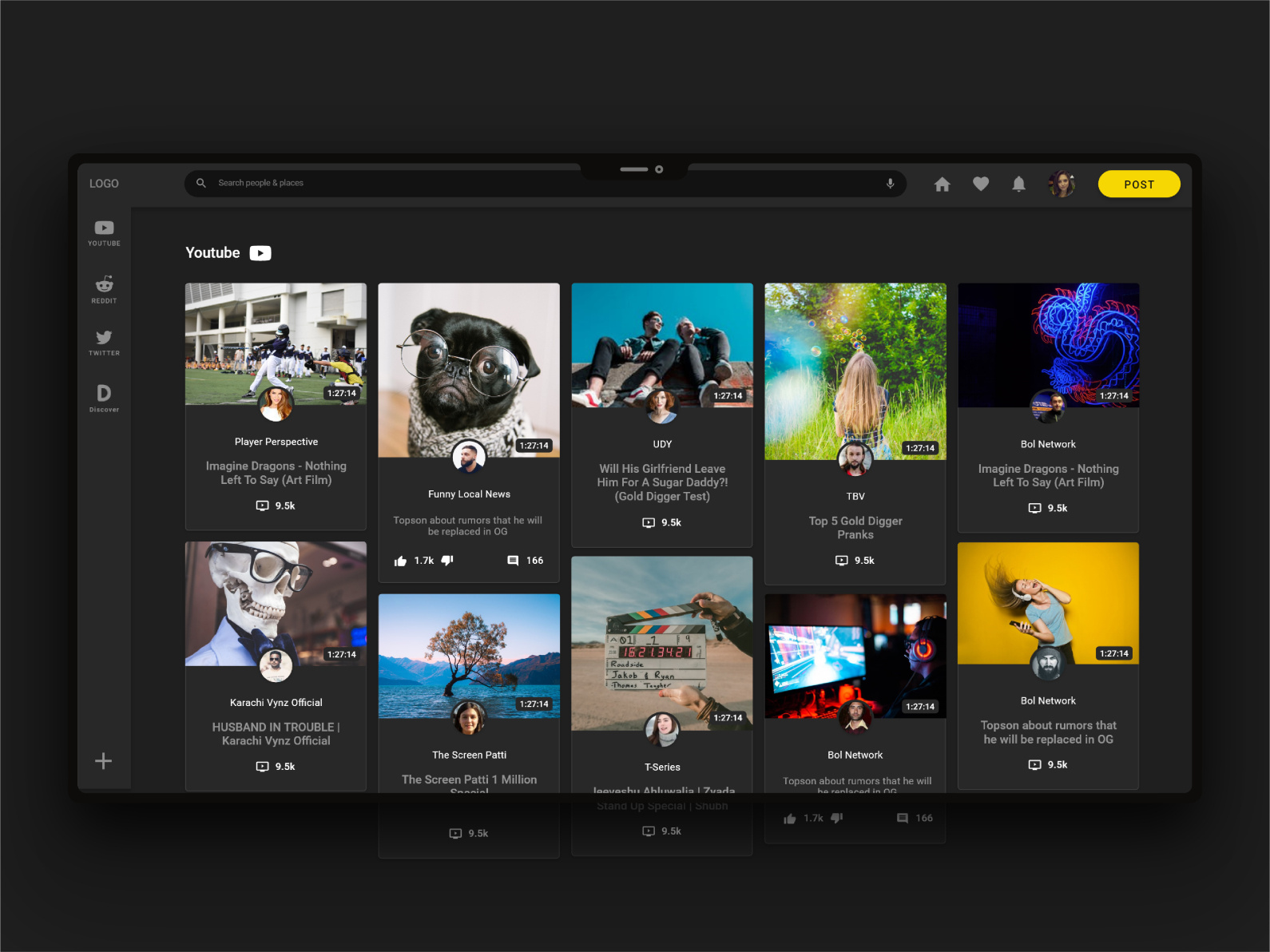Open favorites heart icon in top bar
The width and height of the screenshot is (1270, 952).
click(981, 184)
